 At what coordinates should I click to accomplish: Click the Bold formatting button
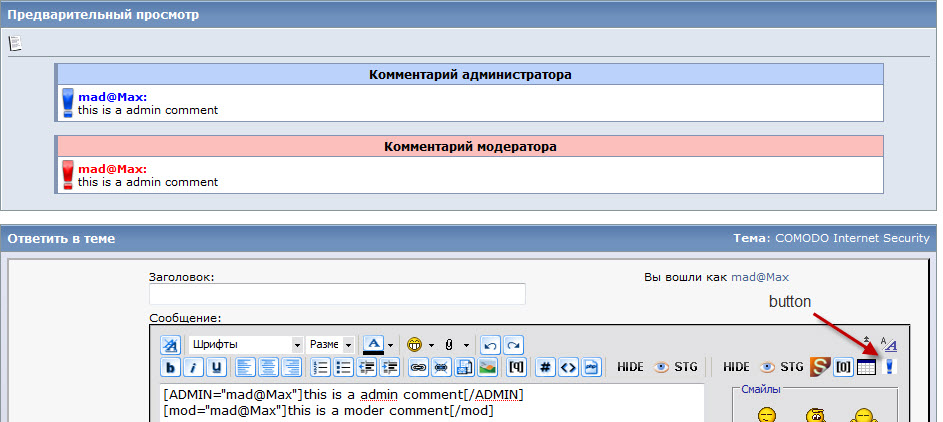click(x=170, y=367)
